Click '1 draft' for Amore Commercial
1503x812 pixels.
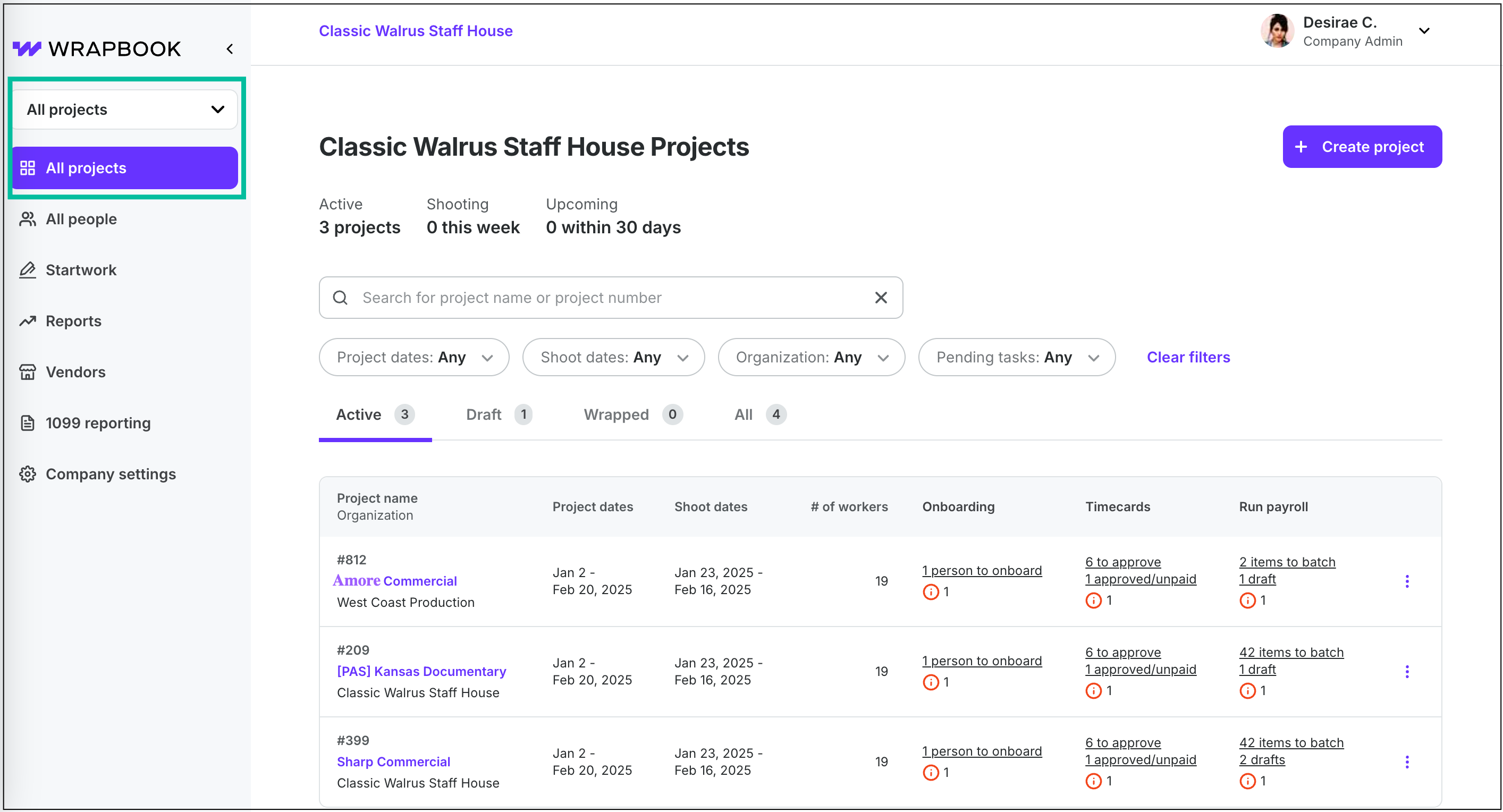click(1257, 579)
